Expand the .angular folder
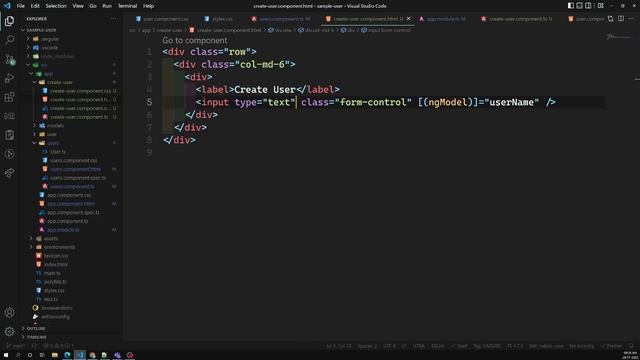The width and height of the screenshot is (640, 360). (x=50, y=39)
